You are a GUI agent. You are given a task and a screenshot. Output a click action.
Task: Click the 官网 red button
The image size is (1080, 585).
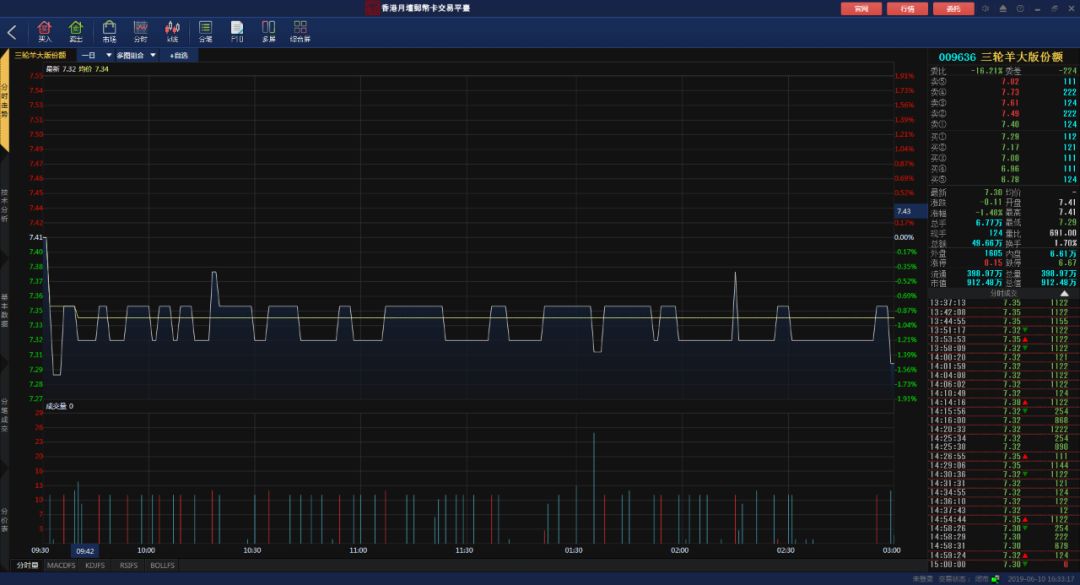(861, 8)
